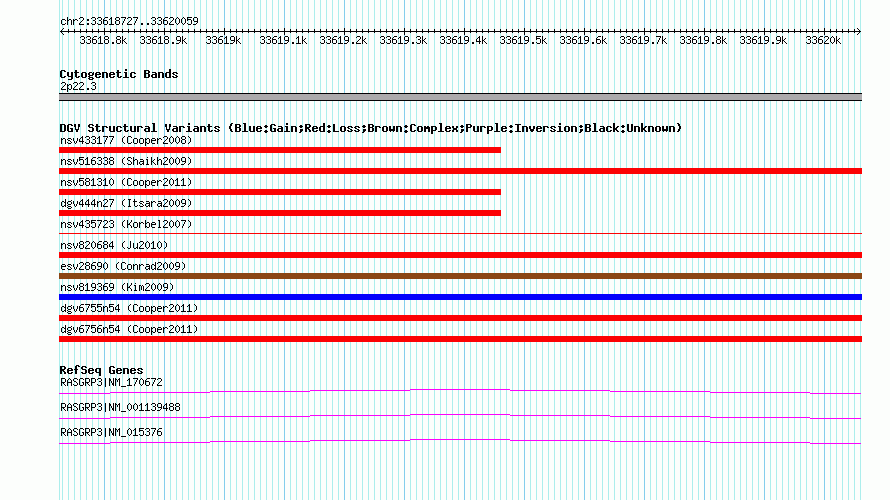Select the red nsv581310 loss bar
890x500 pixels.
point(280,192)
